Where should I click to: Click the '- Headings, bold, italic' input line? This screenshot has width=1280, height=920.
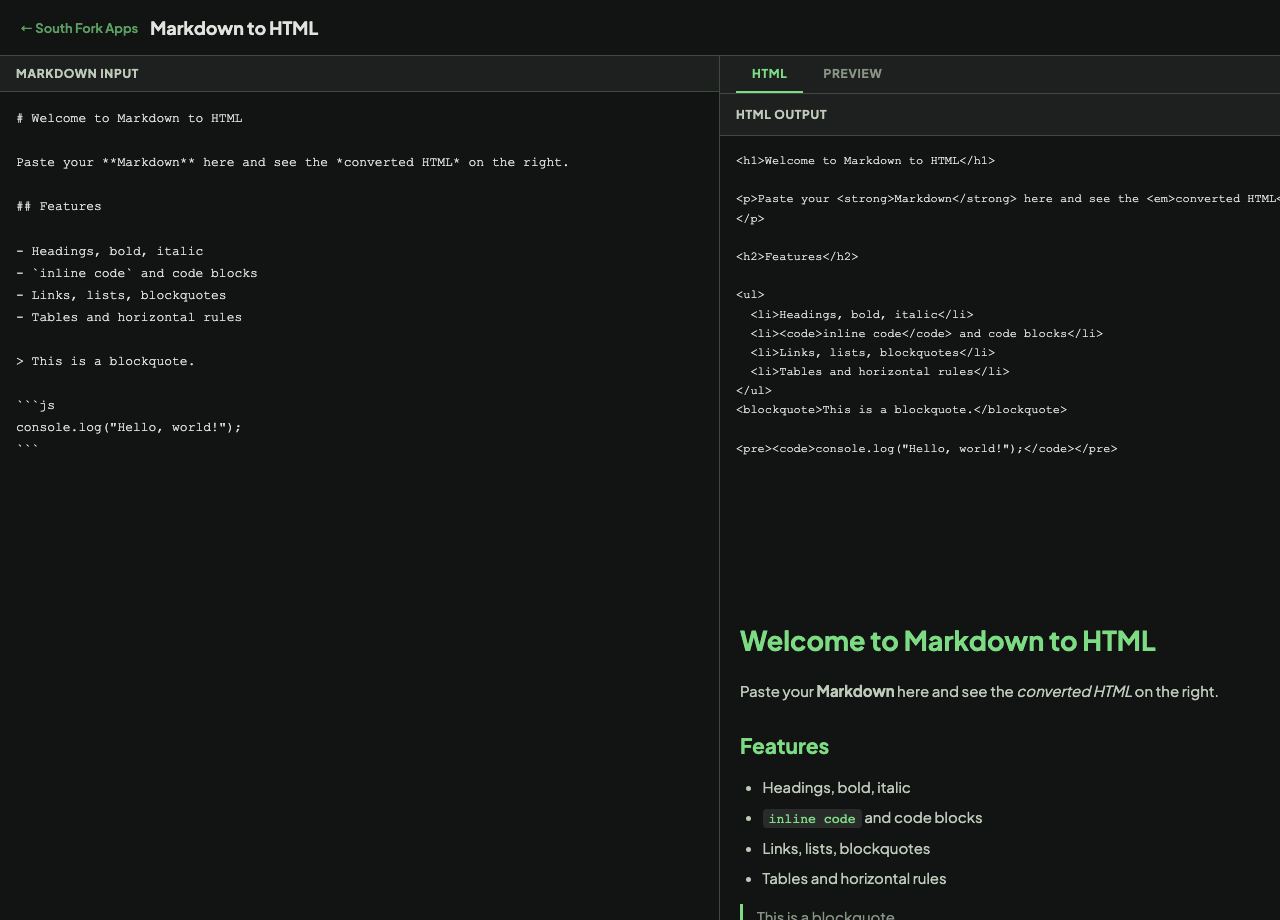click(x=110, y=251)
